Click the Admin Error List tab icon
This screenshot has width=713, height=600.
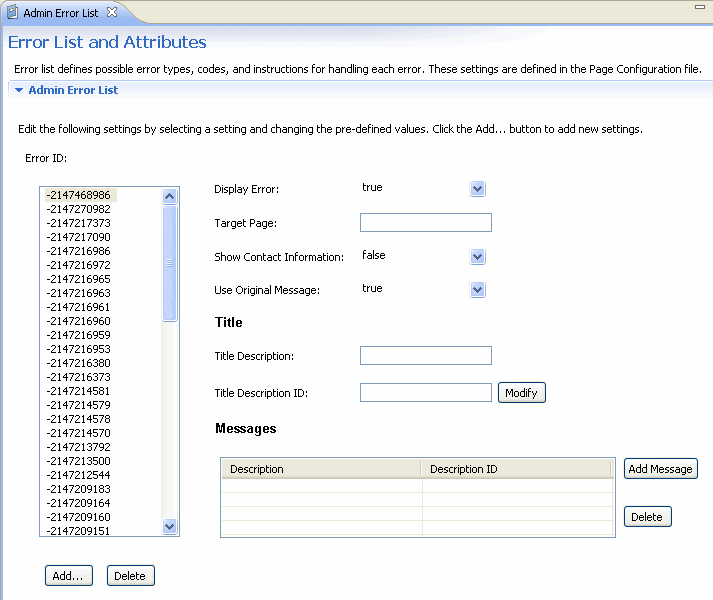[13, 12]
